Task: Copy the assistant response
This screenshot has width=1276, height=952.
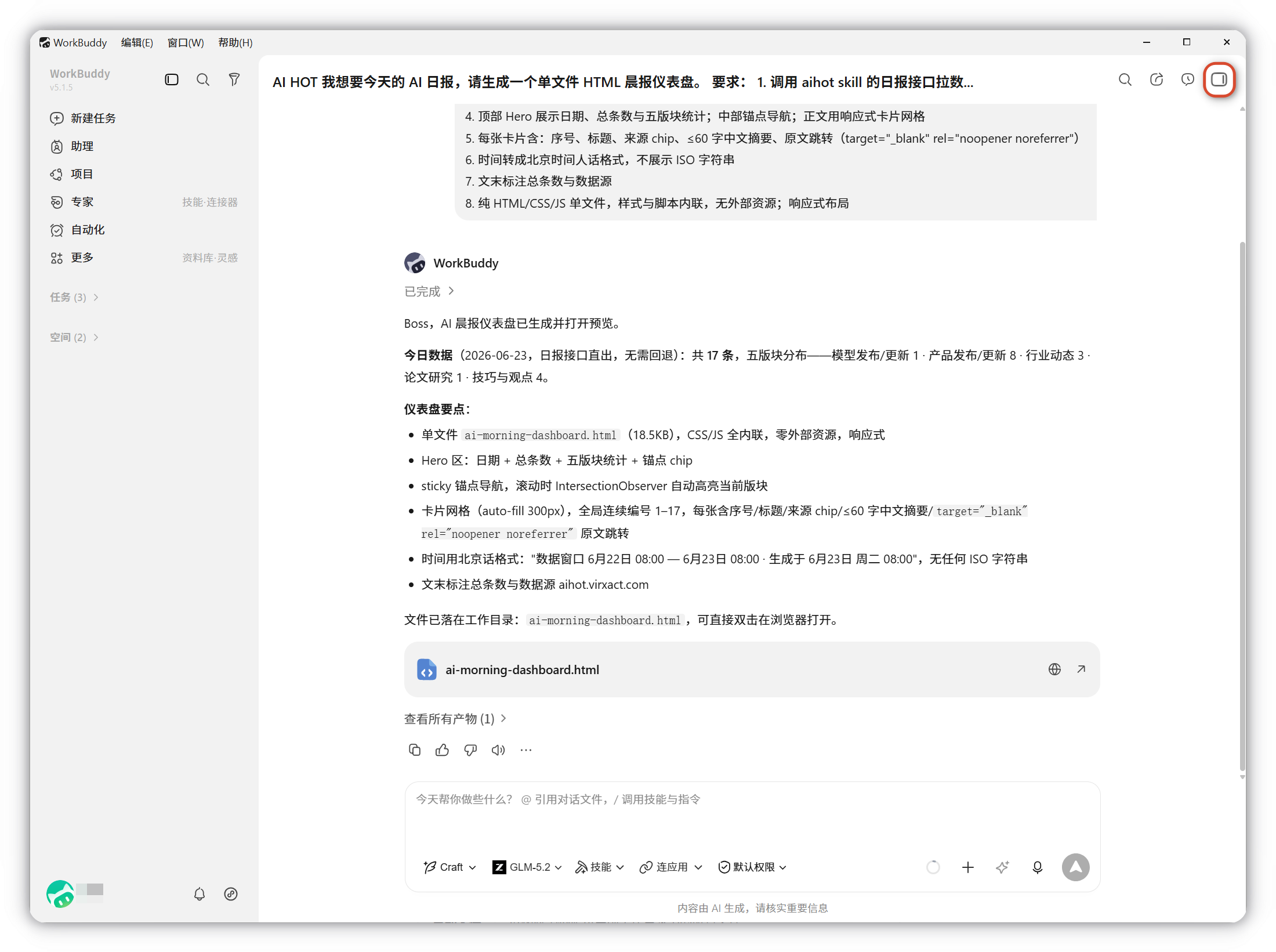Action: click(x=415, y=750)
